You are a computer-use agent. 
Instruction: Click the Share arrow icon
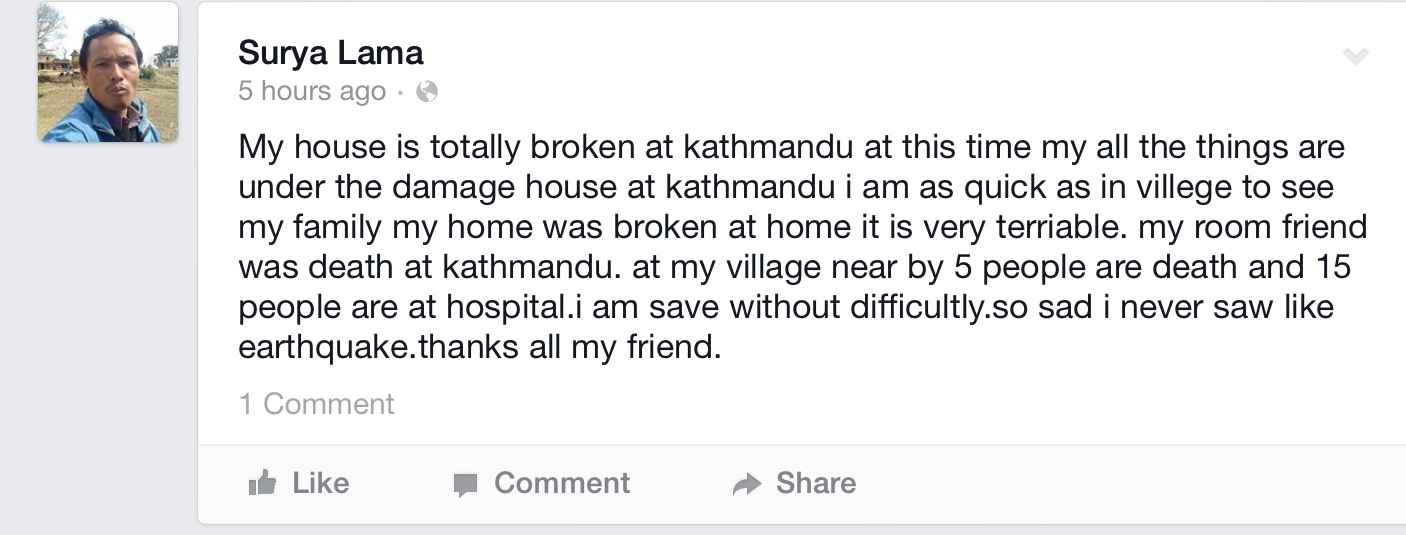[x=746, y=485]
